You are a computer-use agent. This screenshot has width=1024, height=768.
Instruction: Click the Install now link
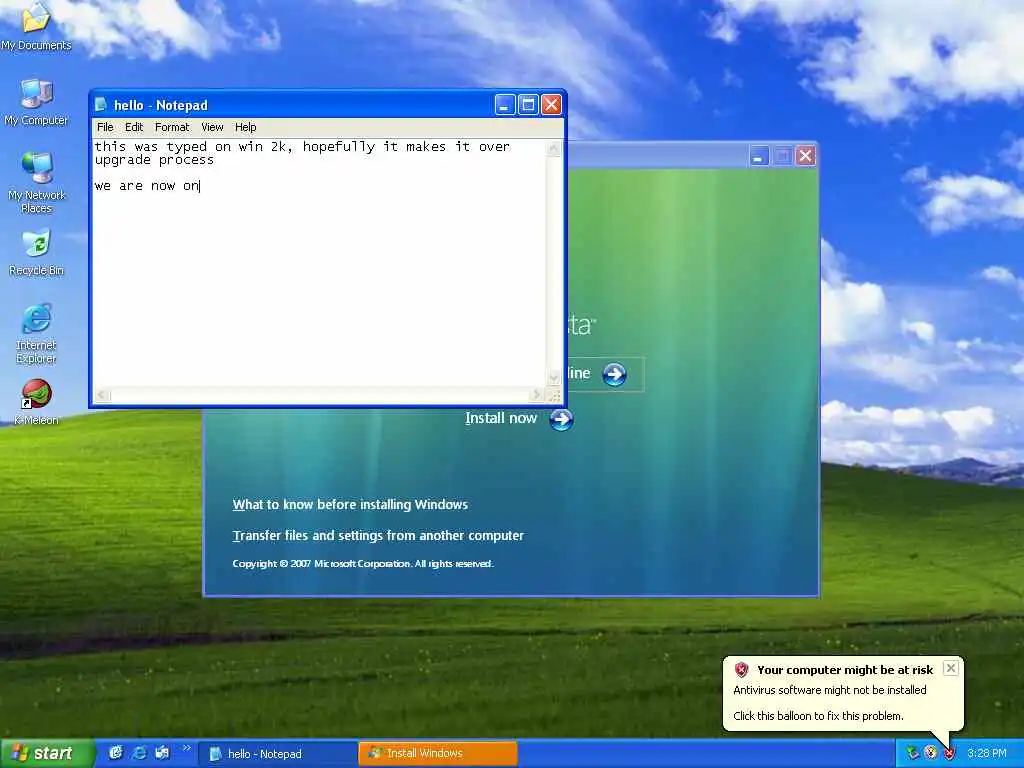(501, 418)
